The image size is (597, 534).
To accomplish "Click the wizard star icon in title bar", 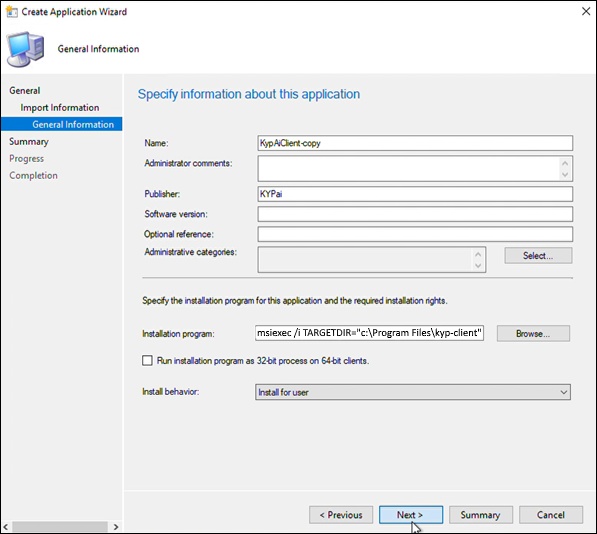I will click(12, 12).
